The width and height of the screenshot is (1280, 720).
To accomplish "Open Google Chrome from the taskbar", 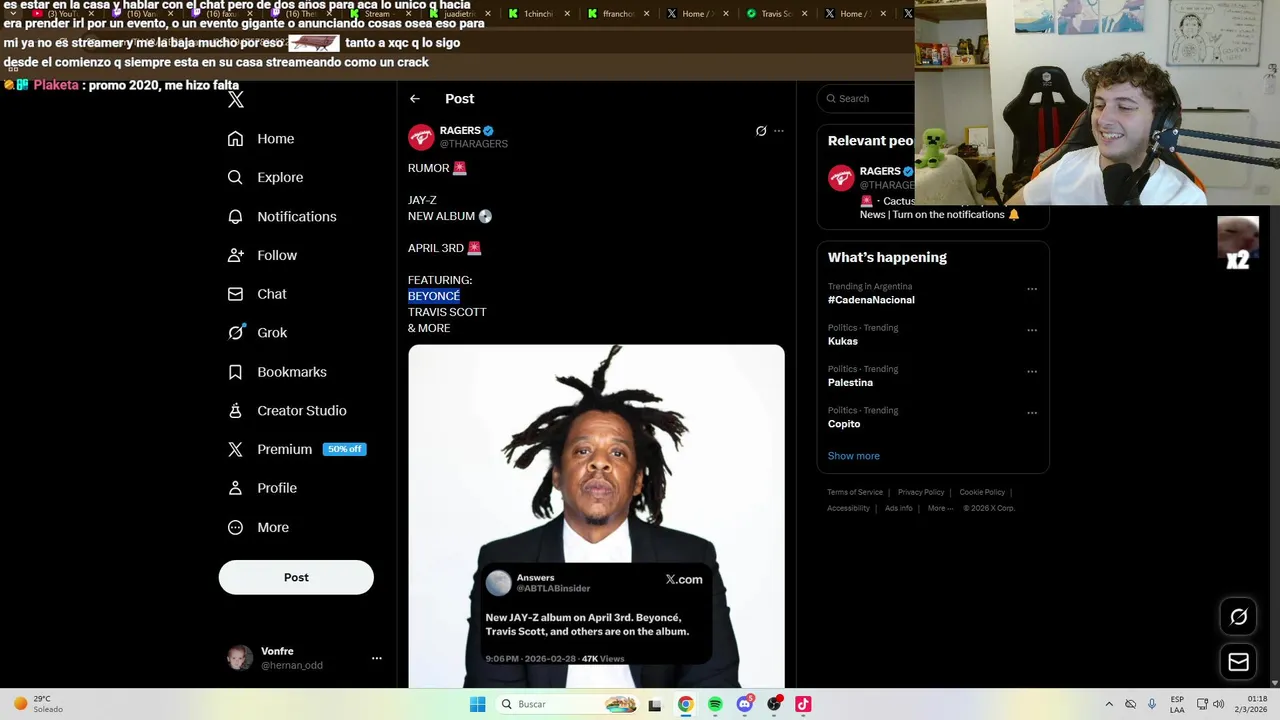I will pos(685,704).
